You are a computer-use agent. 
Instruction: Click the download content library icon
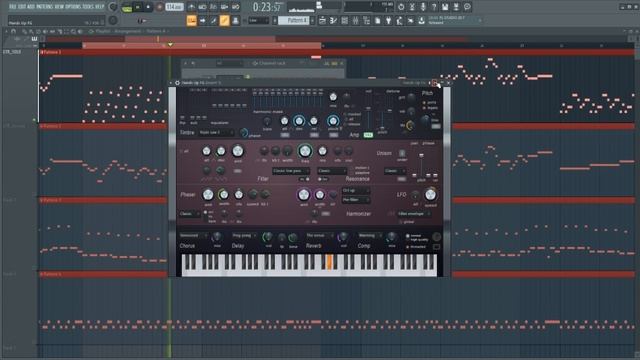point(421,20)
